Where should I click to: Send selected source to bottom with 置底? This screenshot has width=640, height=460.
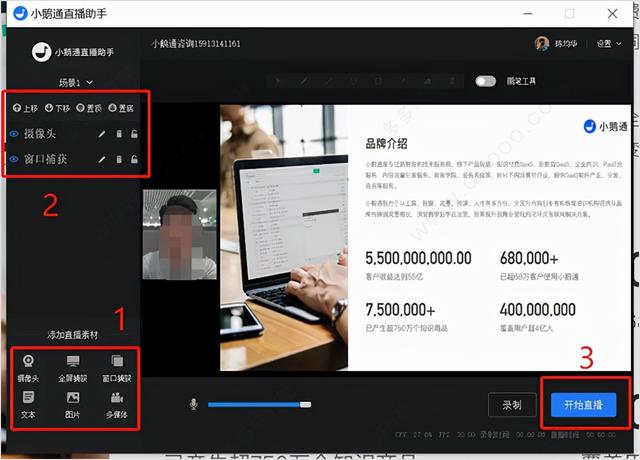(121, 108)
